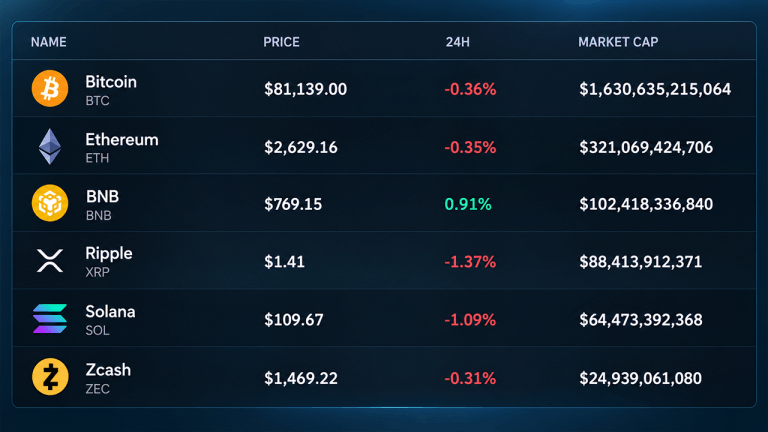The height and width of the screenshot is (432, 768).
Task: Click BNB's green 0.91% change
Action: coord(468,204)
